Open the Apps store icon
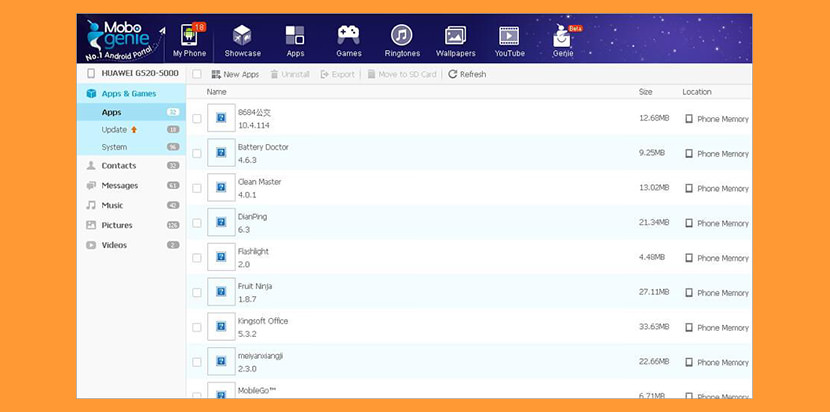Image resolution: width=830 pixels, height=412 pixels. (x=295, y=41)
